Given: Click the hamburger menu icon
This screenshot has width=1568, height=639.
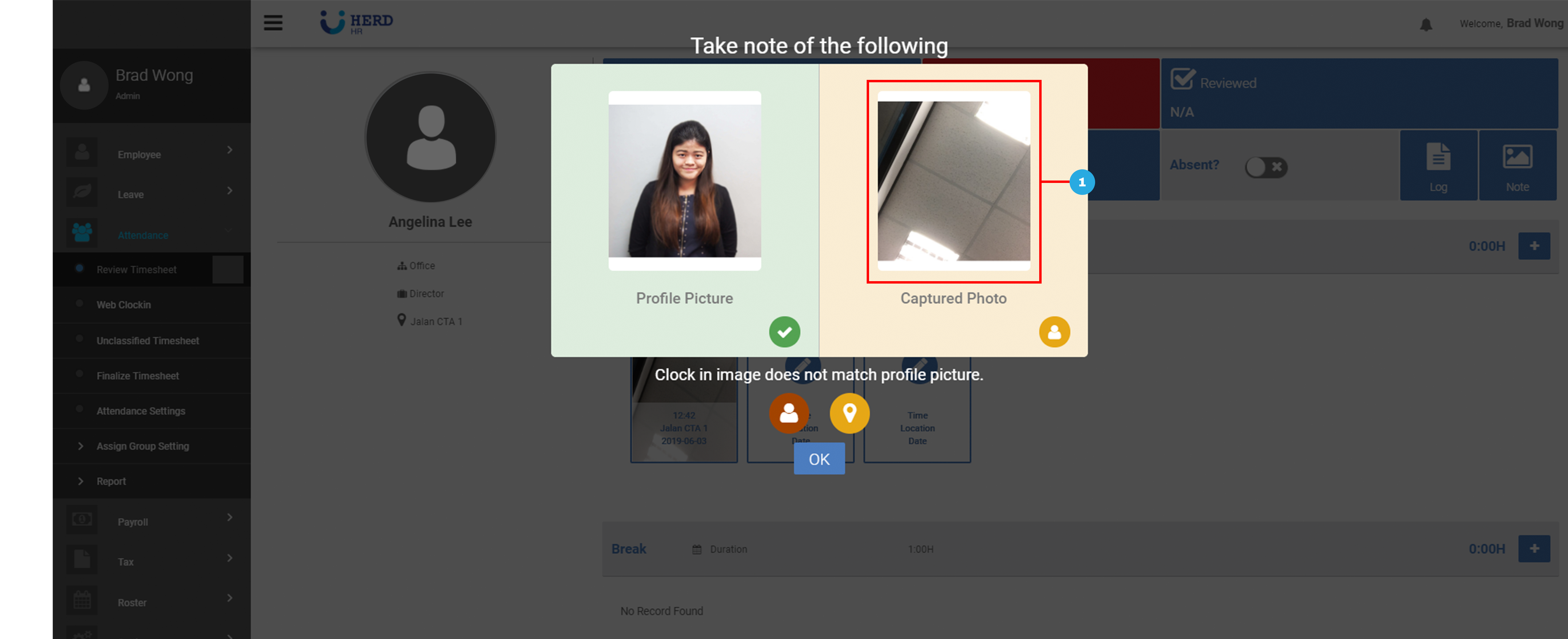Looking at the screenshot, I should tap(273, 23).
